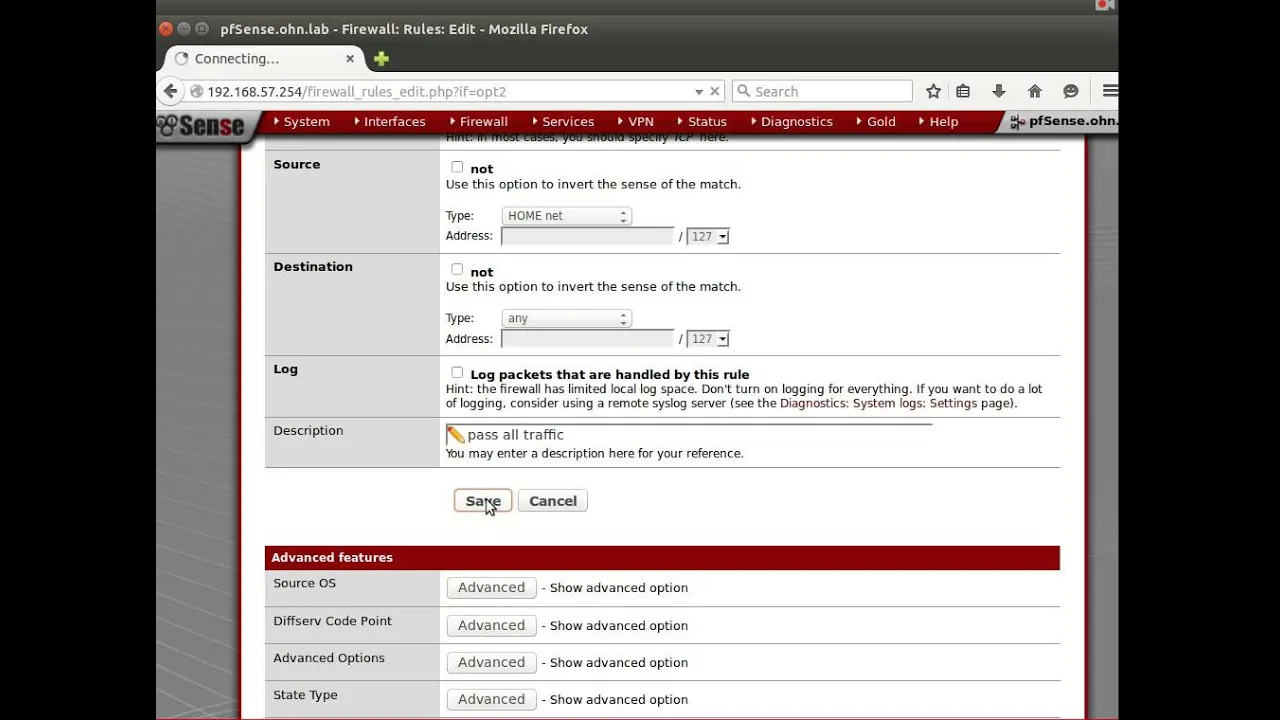Click the screen recording indicator icon

pos(1104,5)
